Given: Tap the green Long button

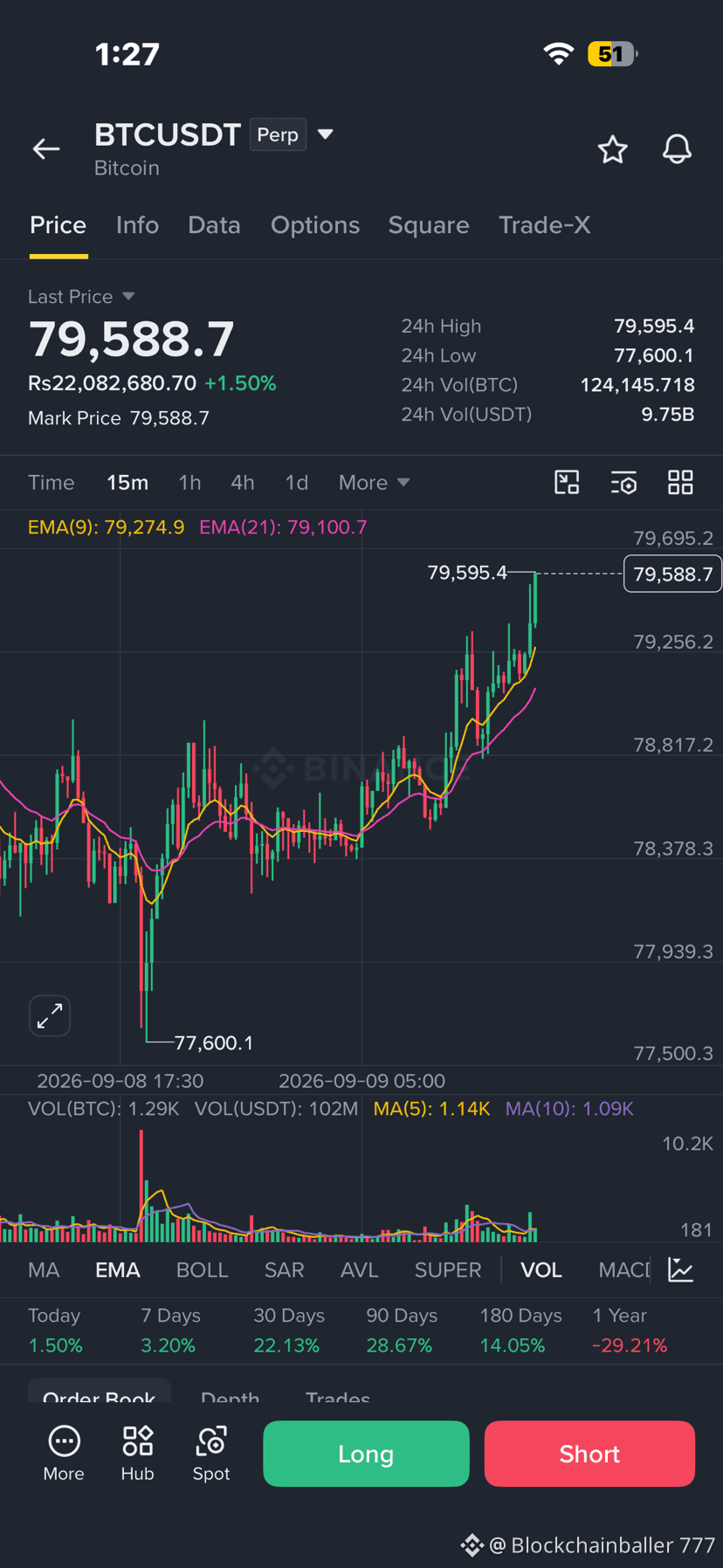Looking at the screenshot, I should (366, 1454).
